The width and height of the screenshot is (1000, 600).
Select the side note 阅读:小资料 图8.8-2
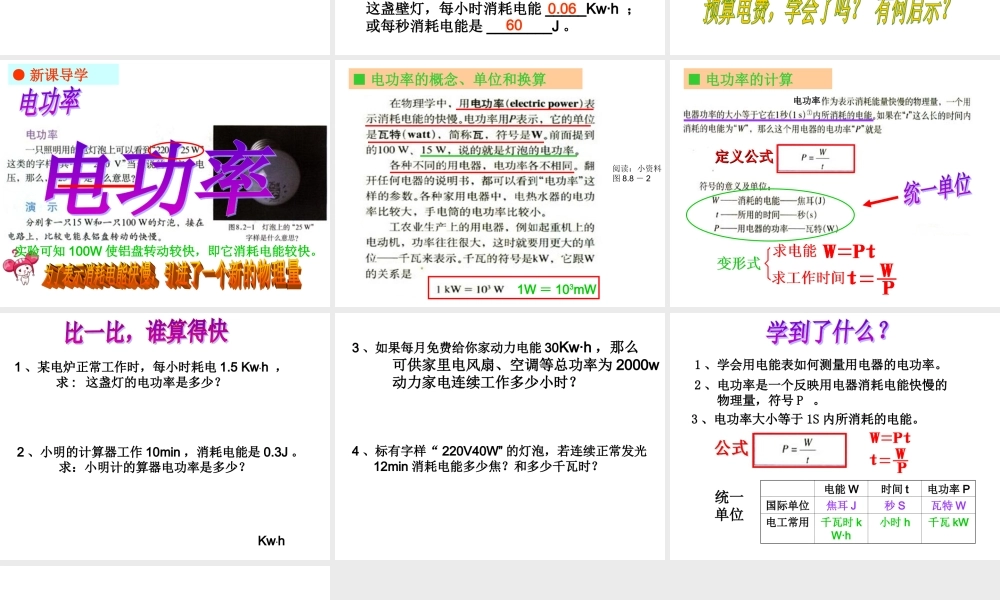[x=636, y=173]
